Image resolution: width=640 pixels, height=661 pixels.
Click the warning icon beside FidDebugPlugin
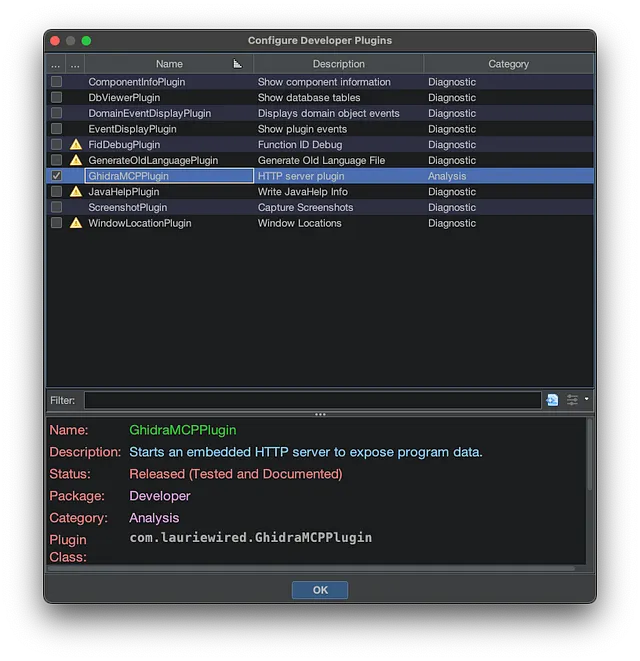pos(76,145)
